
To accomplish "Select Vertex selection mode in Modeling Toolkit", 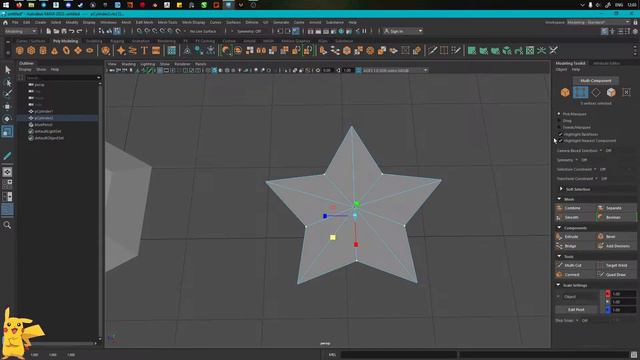I will (x=580, y=92).
